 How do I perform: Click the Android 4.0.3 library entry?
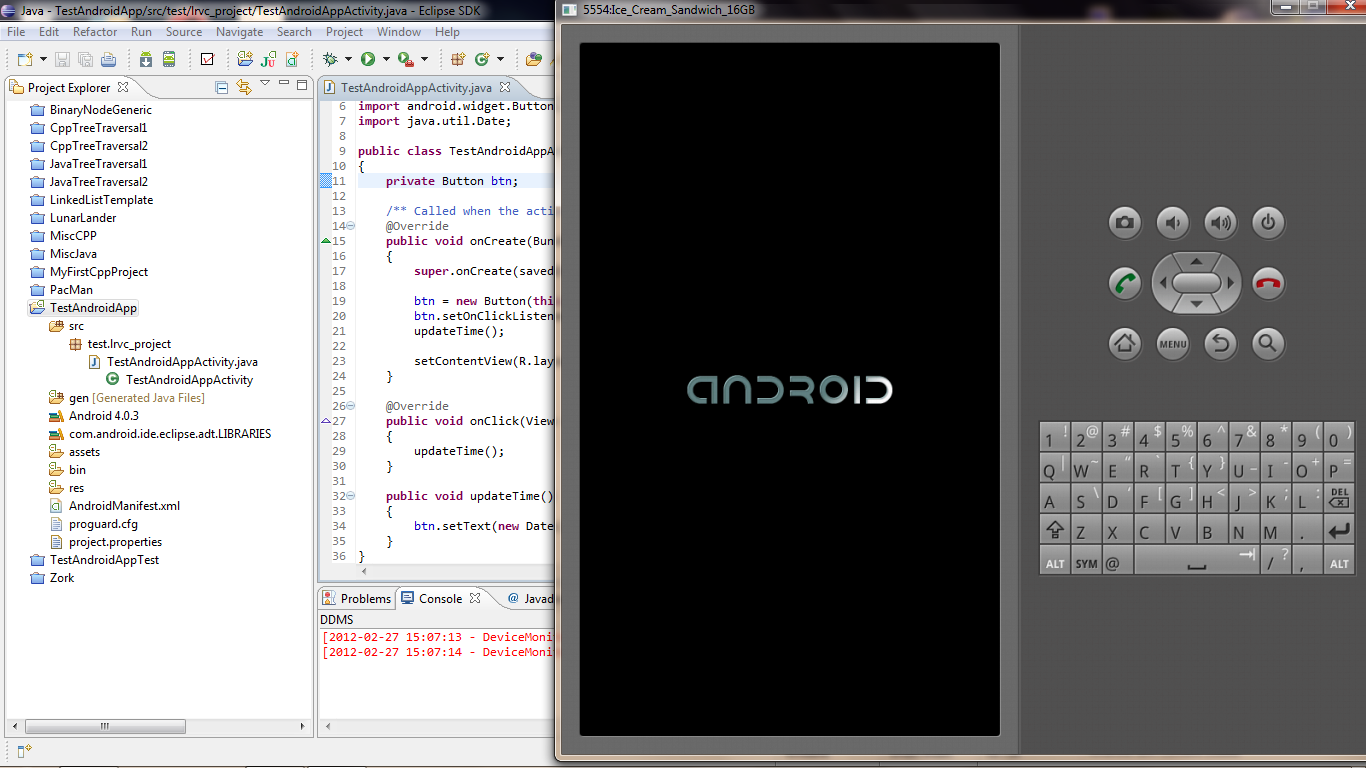(94, 416)
